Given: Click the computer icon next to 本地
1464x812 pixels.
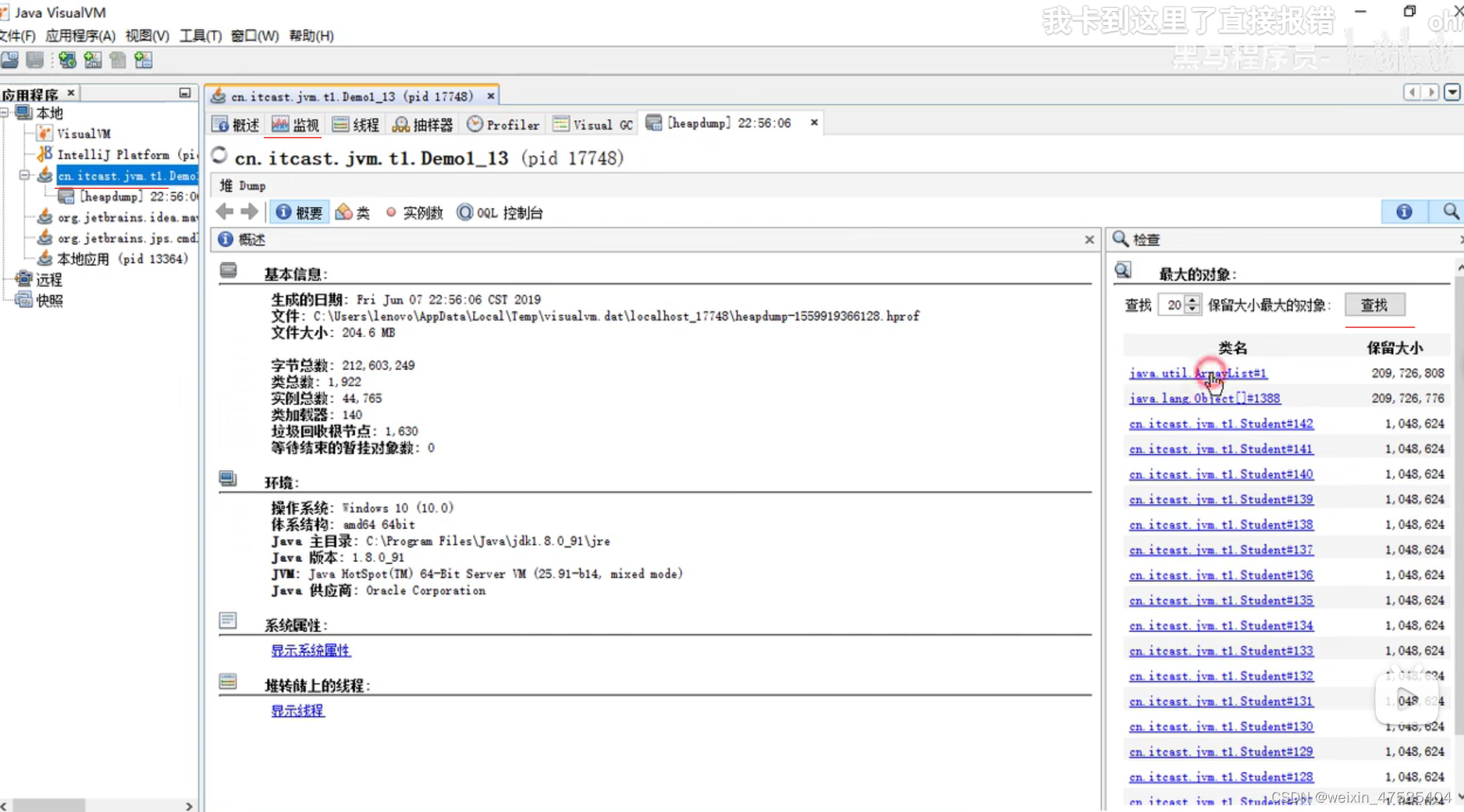Looking at the screenshot, I should [24, 113].
